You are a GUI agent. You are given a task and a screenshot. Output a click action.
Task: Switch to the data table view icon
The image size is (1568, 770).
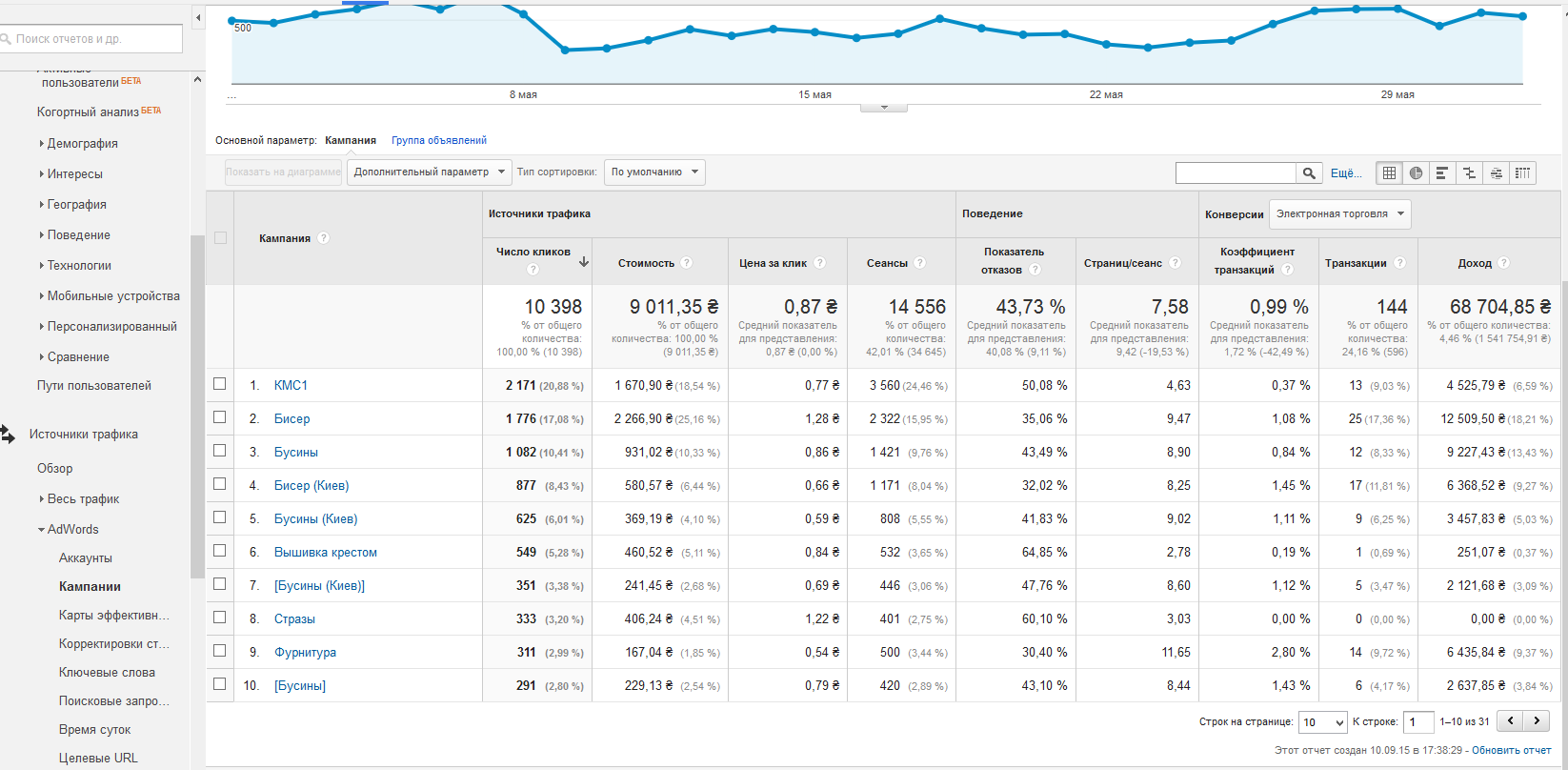pyautogui.click(x=1389, y=172)
